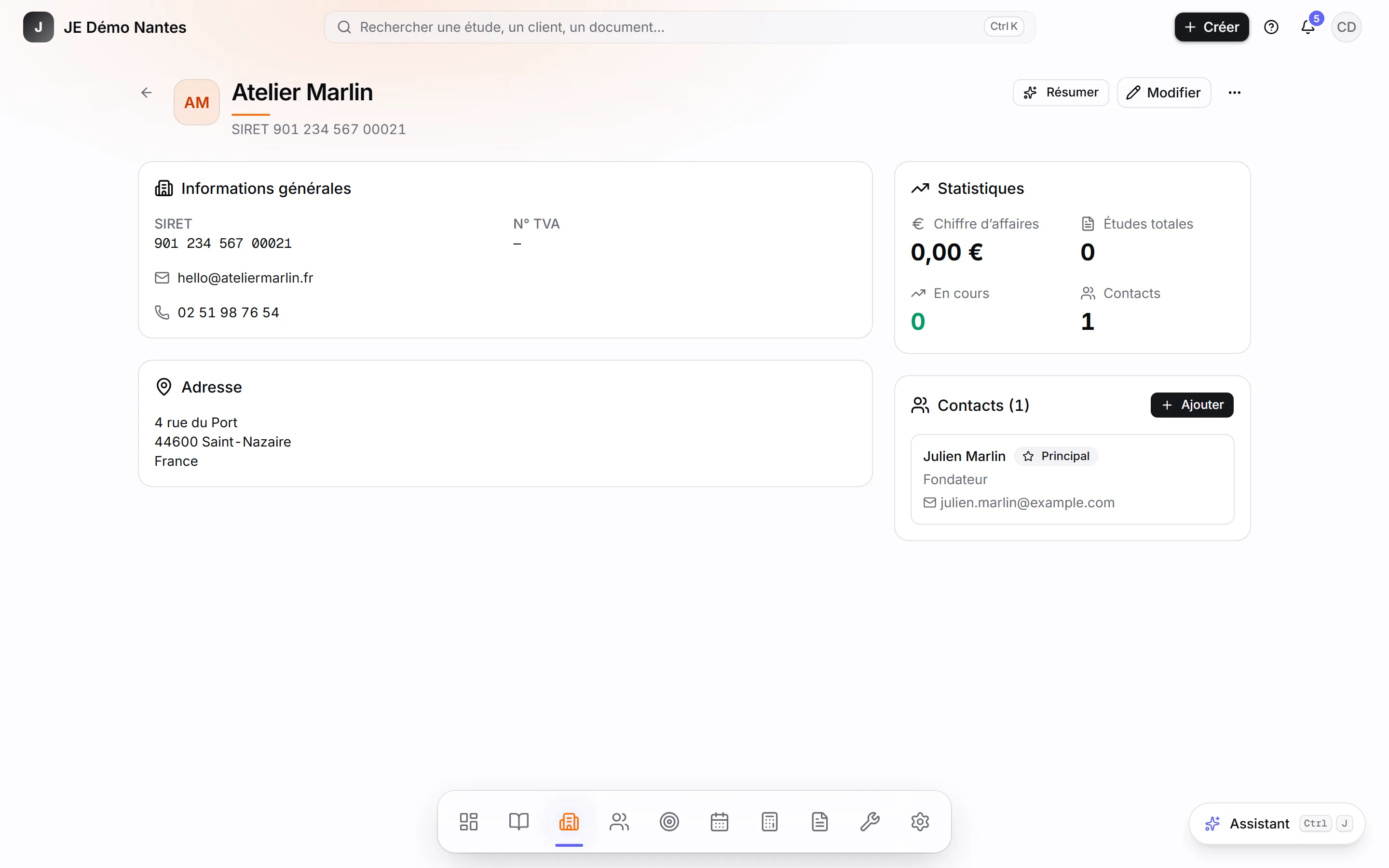Click the Chiffre d'affaires value 0,00 €
This screenshot has width=1389, height=868.
point(947,252)
